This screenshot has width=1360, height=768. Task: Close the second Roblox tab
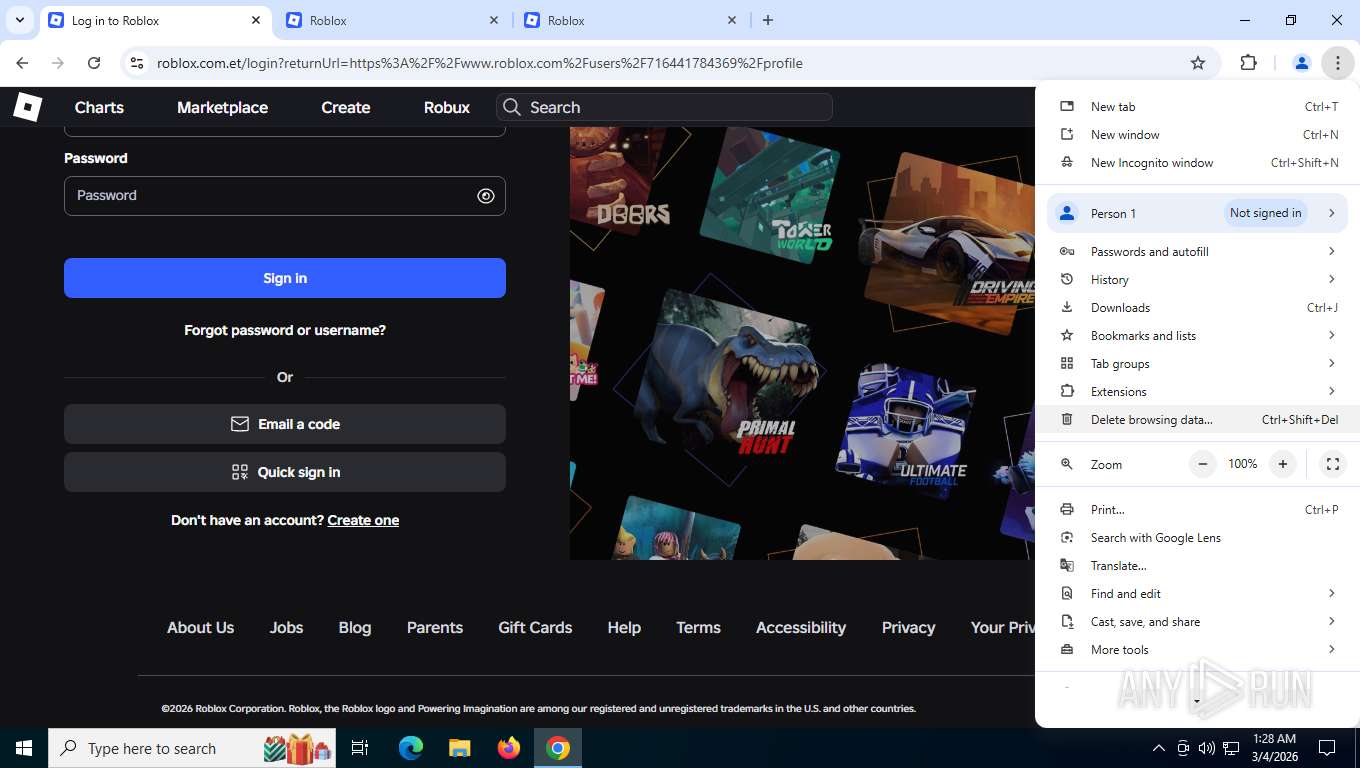point(494,20)
